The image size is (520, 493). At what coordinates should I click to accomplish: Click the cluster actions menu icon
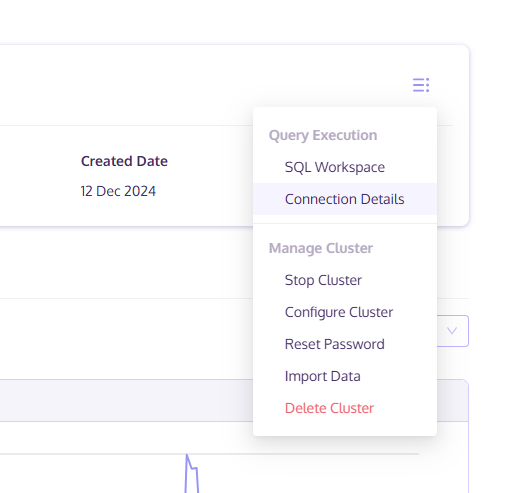421,85
